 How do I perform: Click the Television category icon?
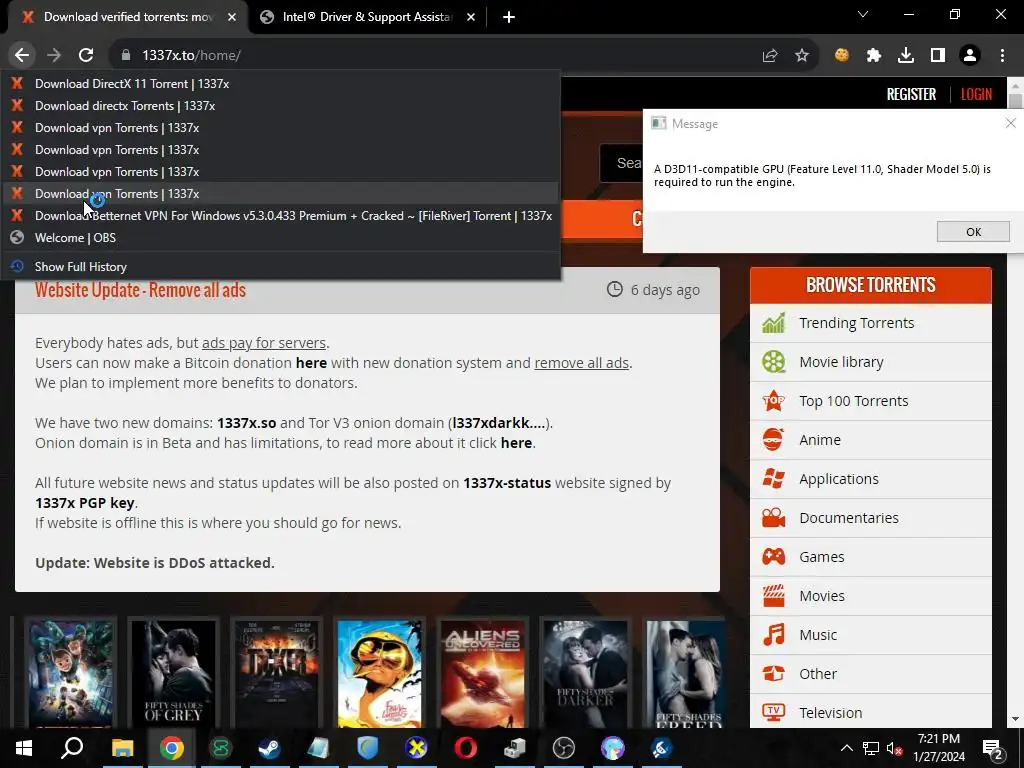(773, 712)
